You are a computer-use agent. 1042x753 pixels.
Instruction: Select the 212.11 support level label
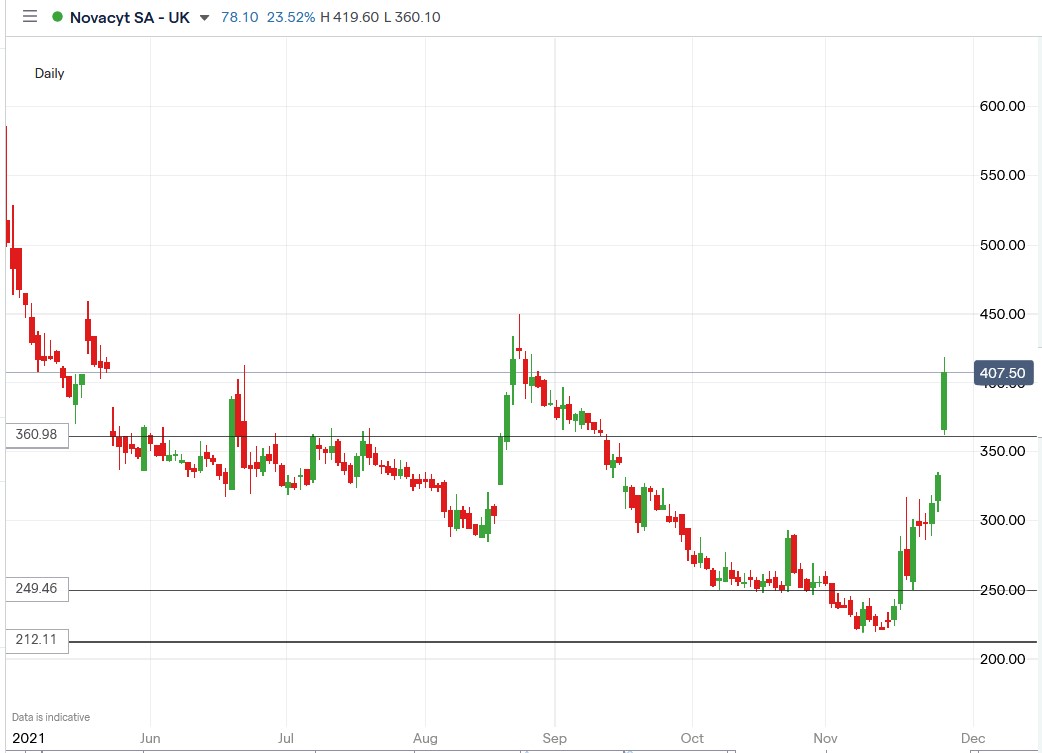pyautogui.click(x=35, y=640)
